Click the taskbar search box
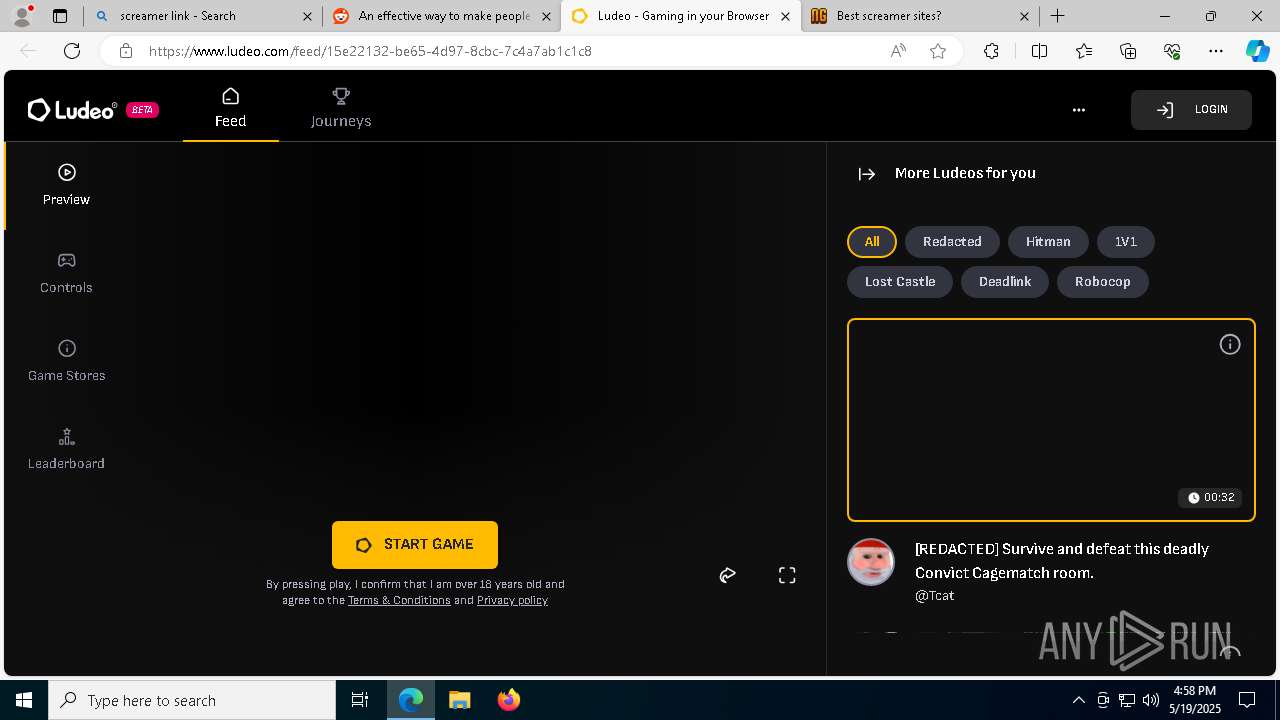The width and height of the screenshot is (1280, 720). pos(192,700)
